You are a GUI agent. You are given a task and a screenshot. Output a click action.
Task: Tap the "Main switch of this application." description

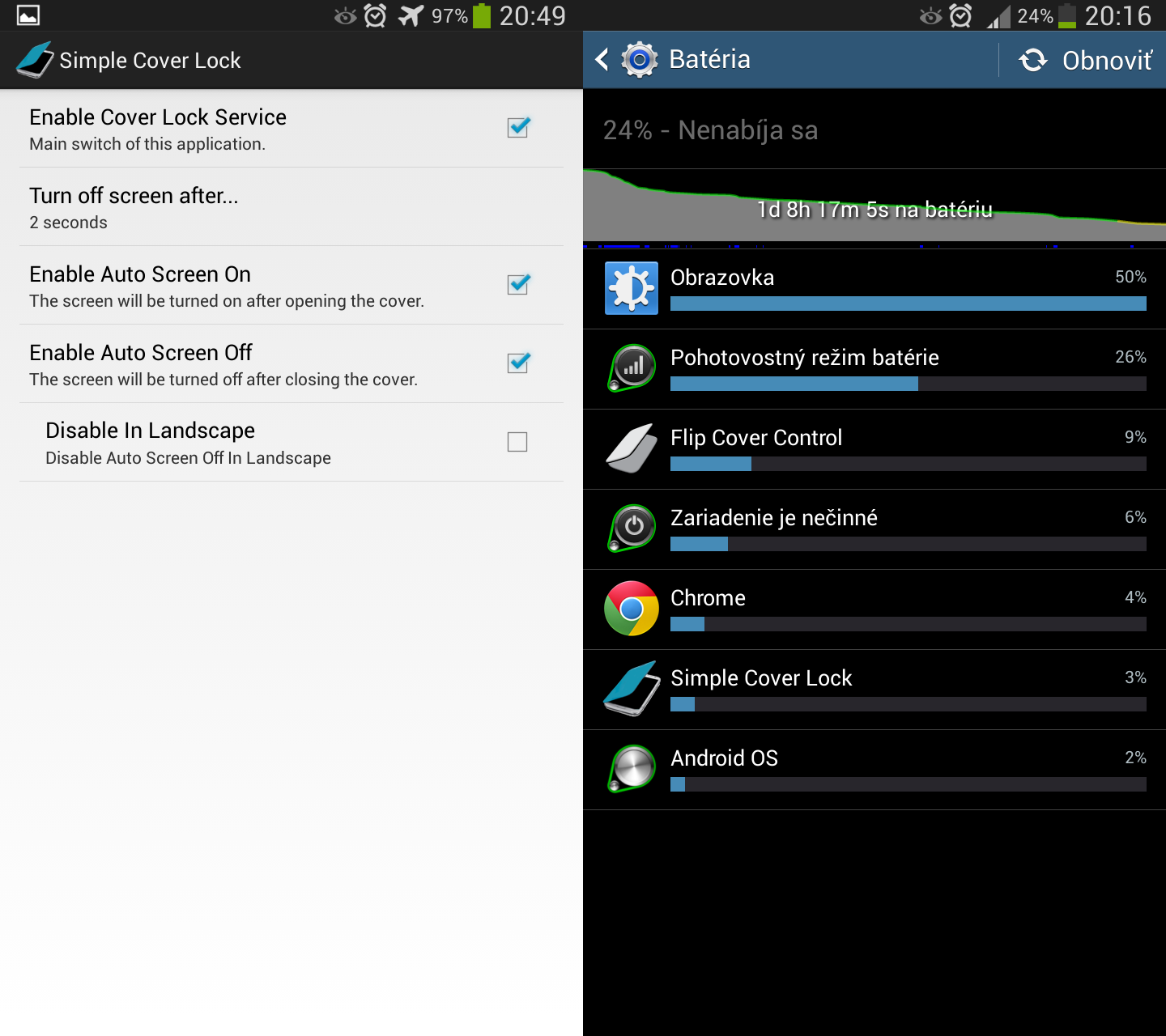(x=147, y=144)
